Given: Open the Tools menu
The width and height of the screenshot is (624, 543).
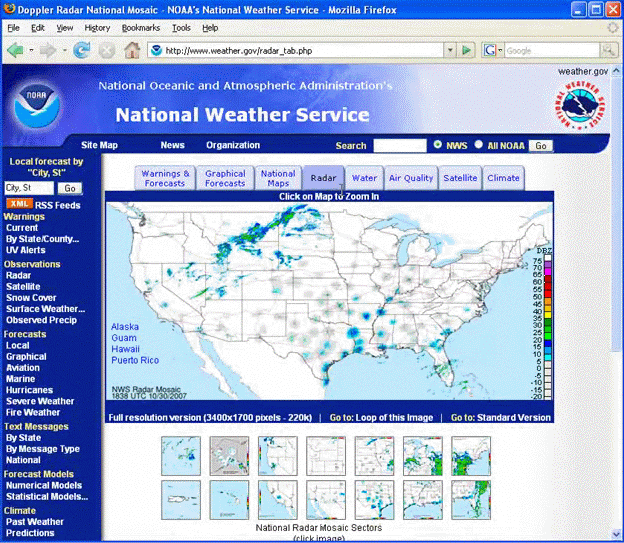Looking at the screenshot, I should click(x=181, y=28).
